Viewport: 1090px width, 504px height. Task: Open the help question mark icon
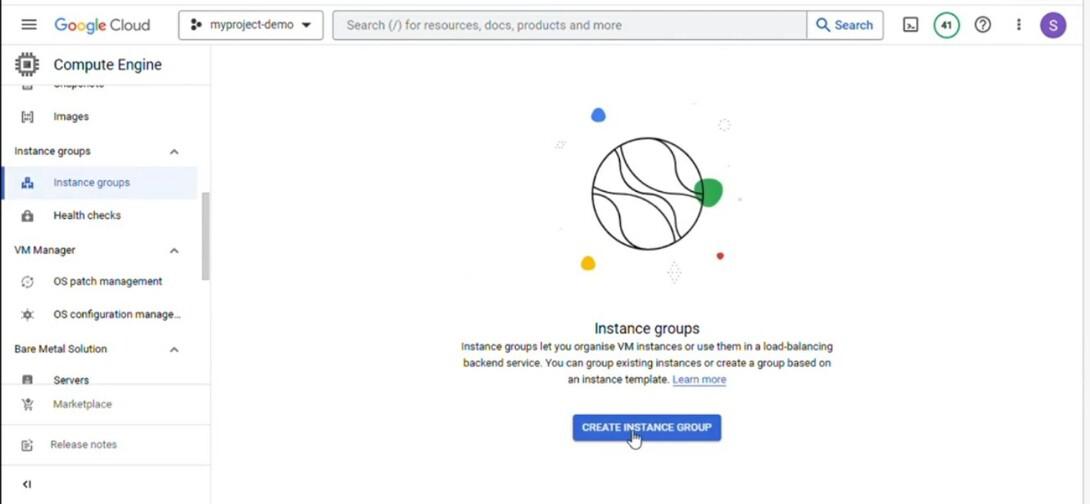click(x=982, y=25)
